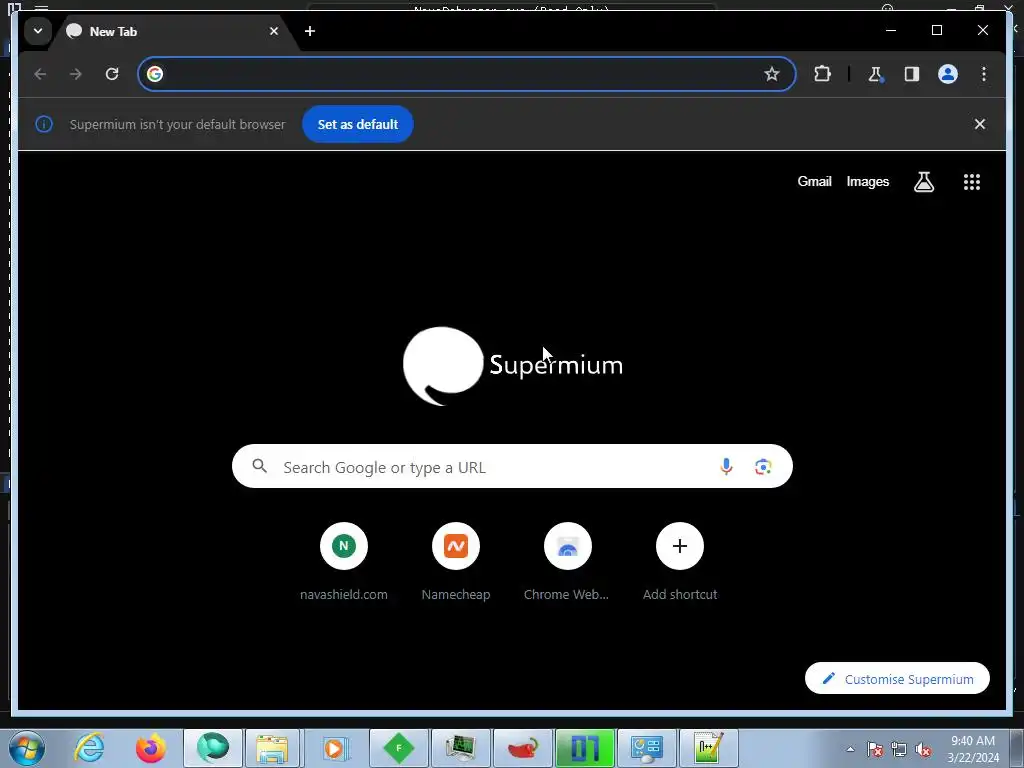Image resolution: width=1024 pixels, height=768 pixels.
Task: Search by image with Lens icon
Action: [763, 466]
